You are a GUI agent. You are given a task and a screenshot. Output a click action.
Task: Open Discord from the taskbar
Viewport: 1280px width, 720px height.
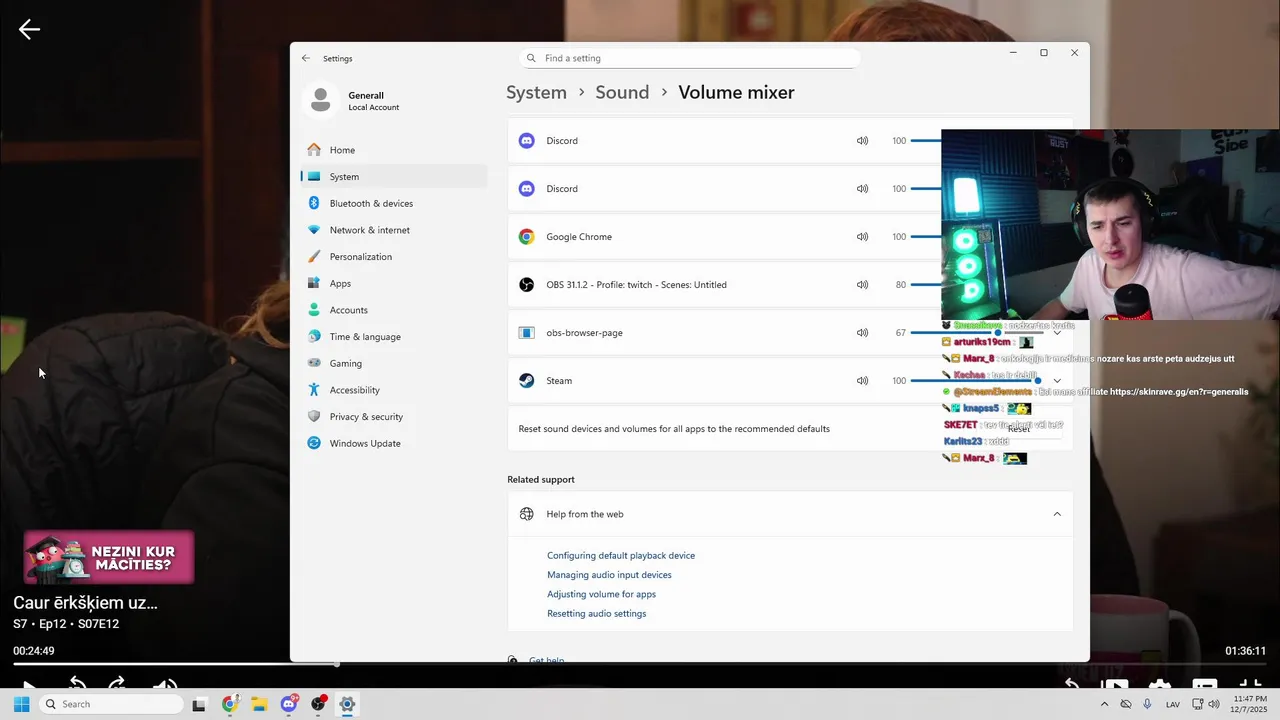coord(289,705)
